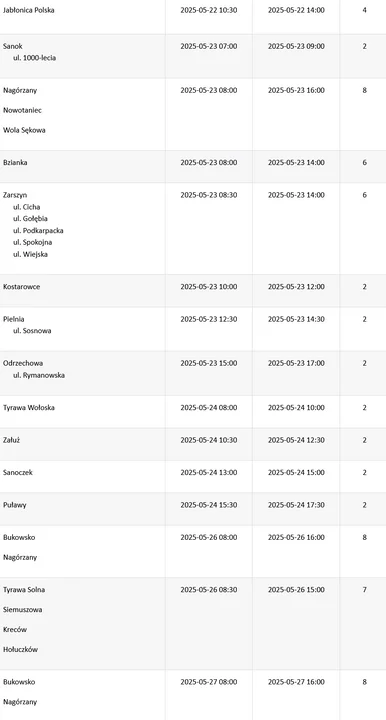Click the start time 2025-05-27 08:00

[209, 682]
